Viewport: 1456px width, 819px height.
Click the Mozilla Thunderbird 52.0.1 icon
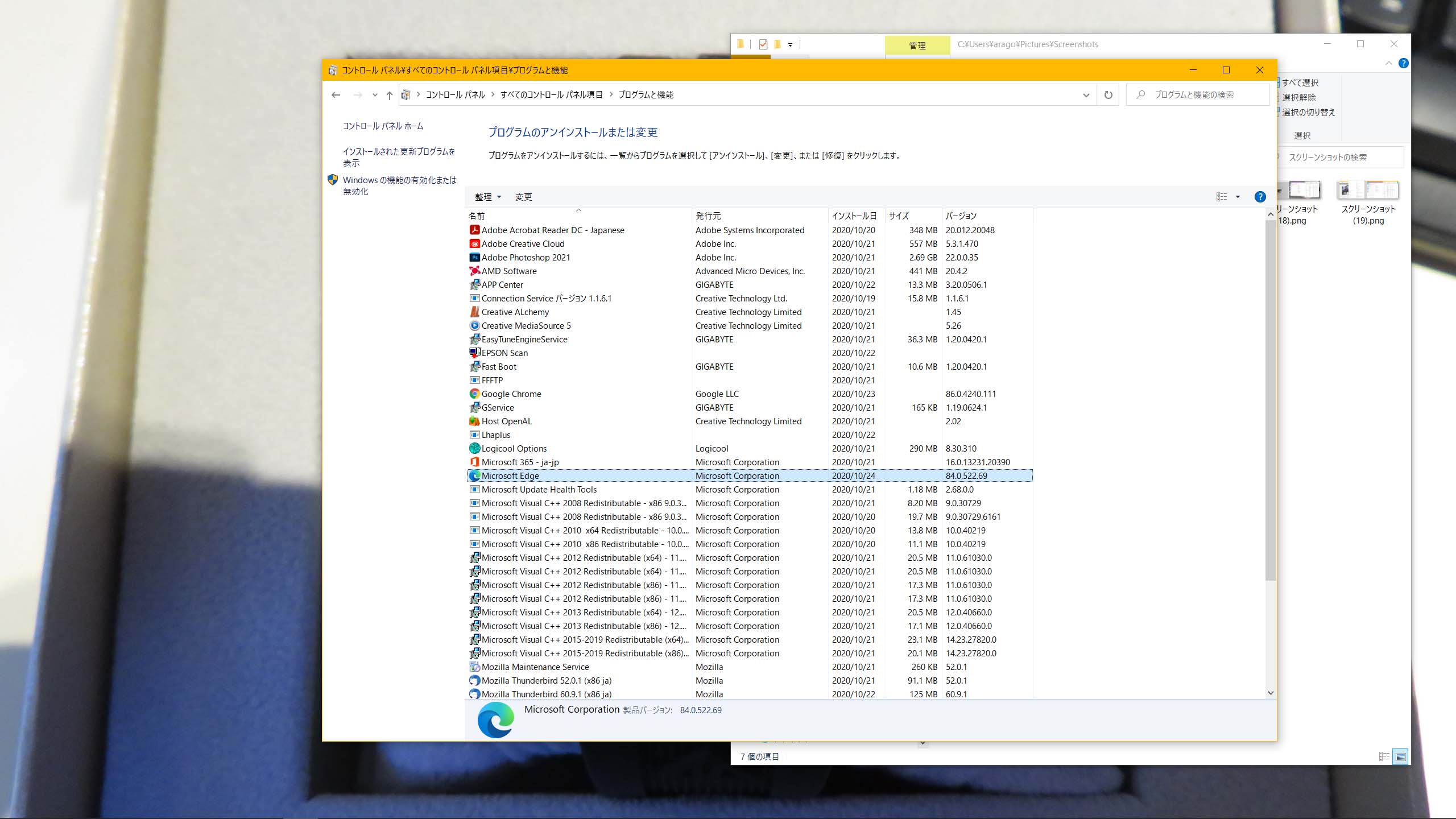[x=474, y=680]
